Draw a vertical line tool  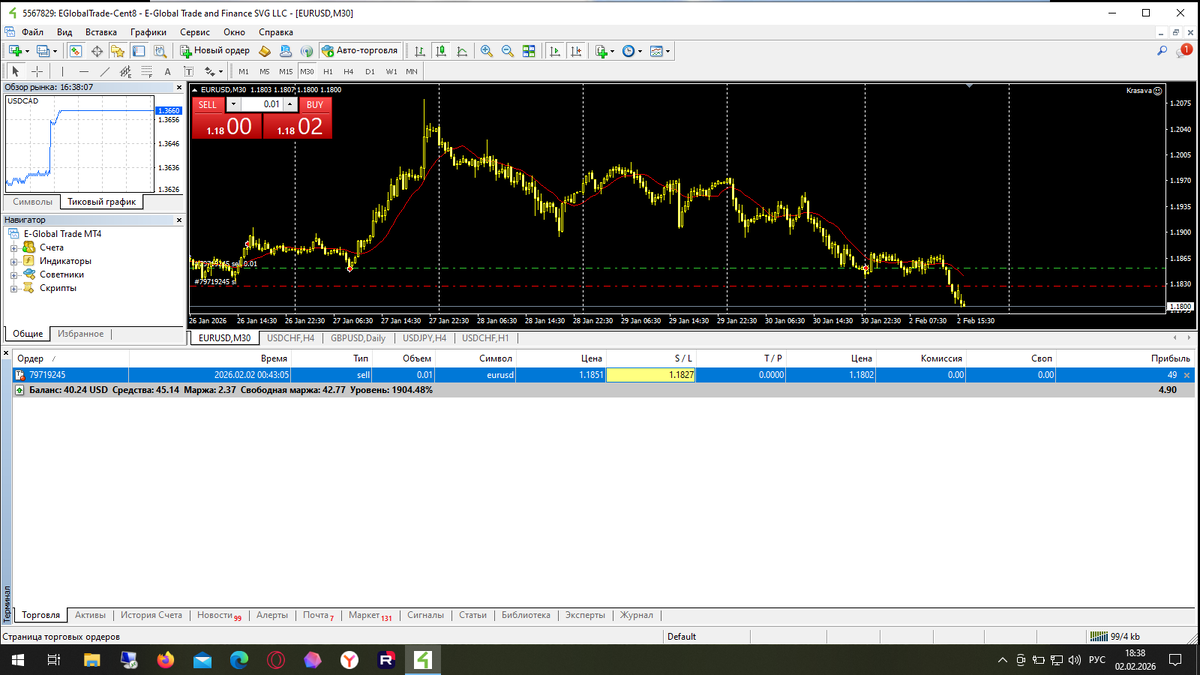(62, 71)
